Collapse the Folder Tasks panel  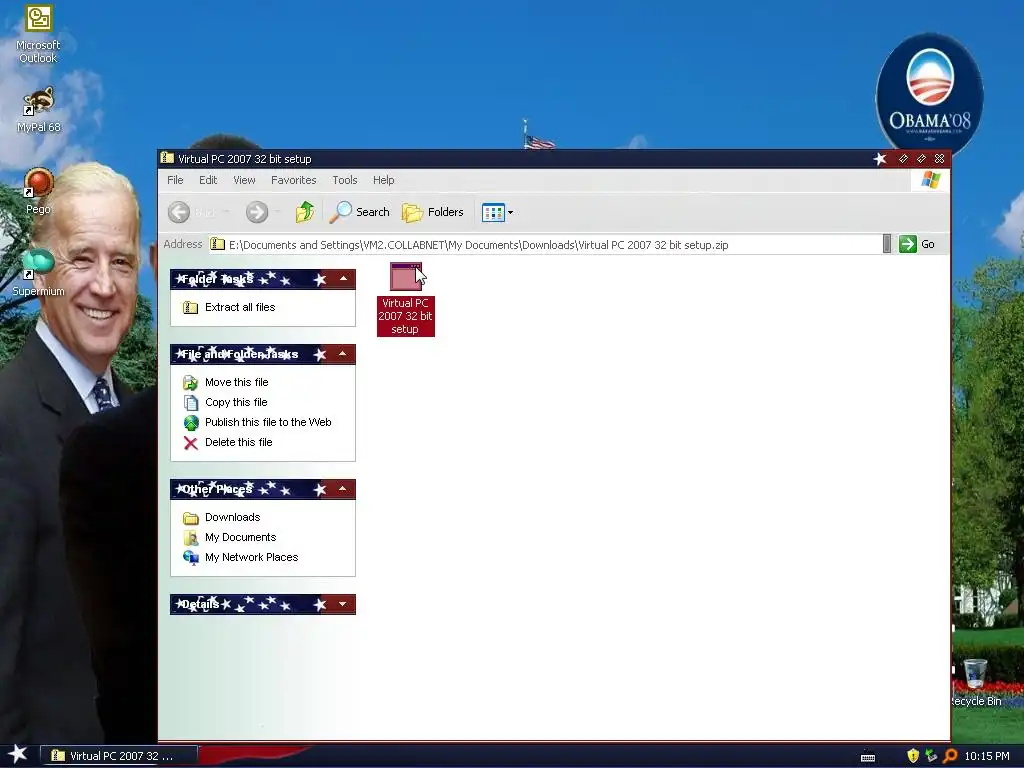[x=343, y=279]
